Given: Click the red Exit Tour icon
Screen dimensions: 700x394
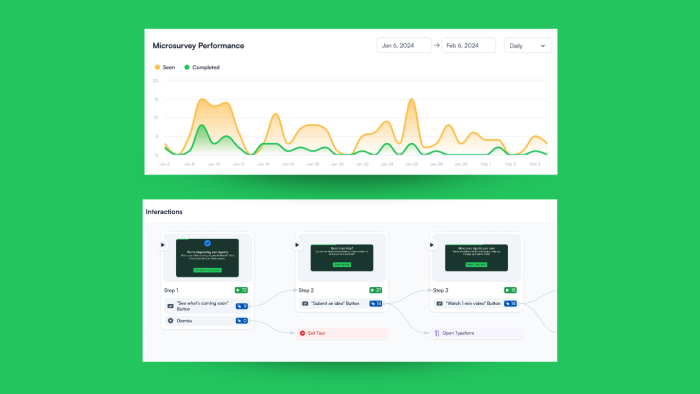Looking at the screenshot, I should [x=302, y=333].
